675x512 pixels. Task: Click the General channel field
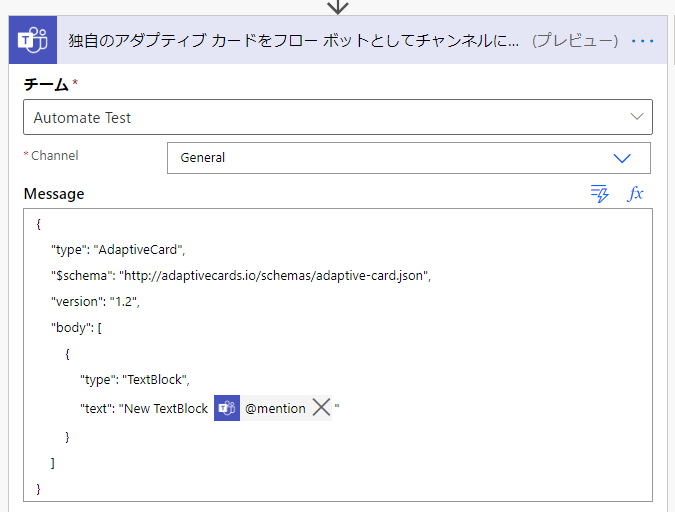[x=409, y=158]
